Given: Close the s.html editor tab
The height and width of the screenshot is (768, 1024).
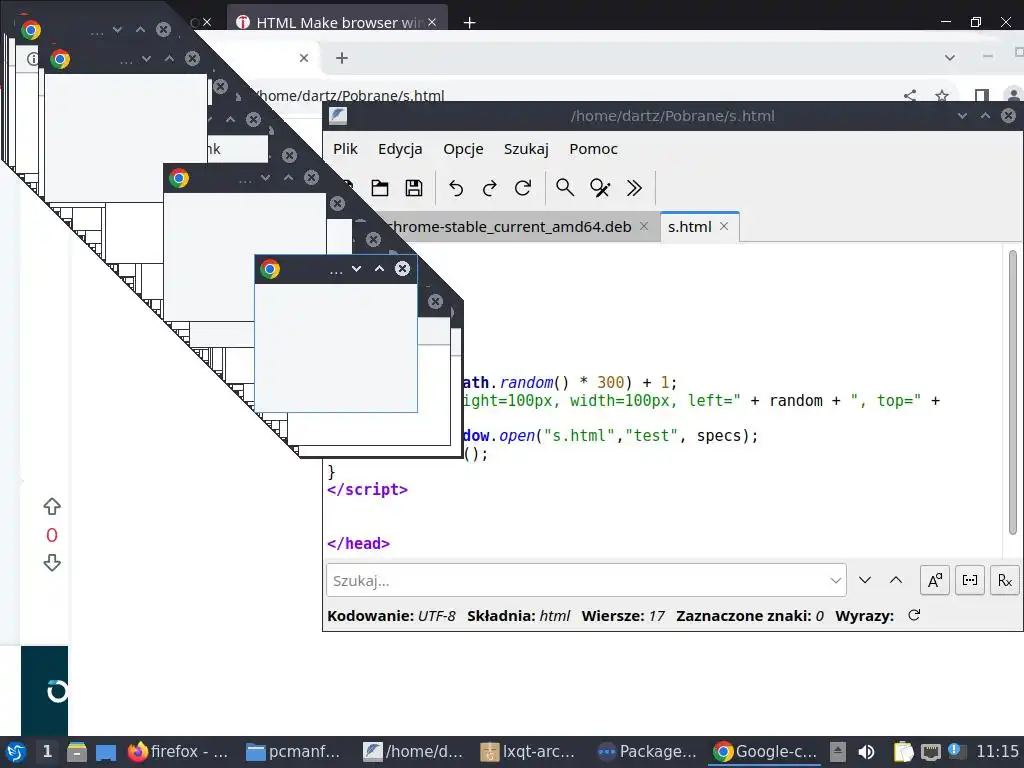Looking at the screenshot, I should 724,226.
